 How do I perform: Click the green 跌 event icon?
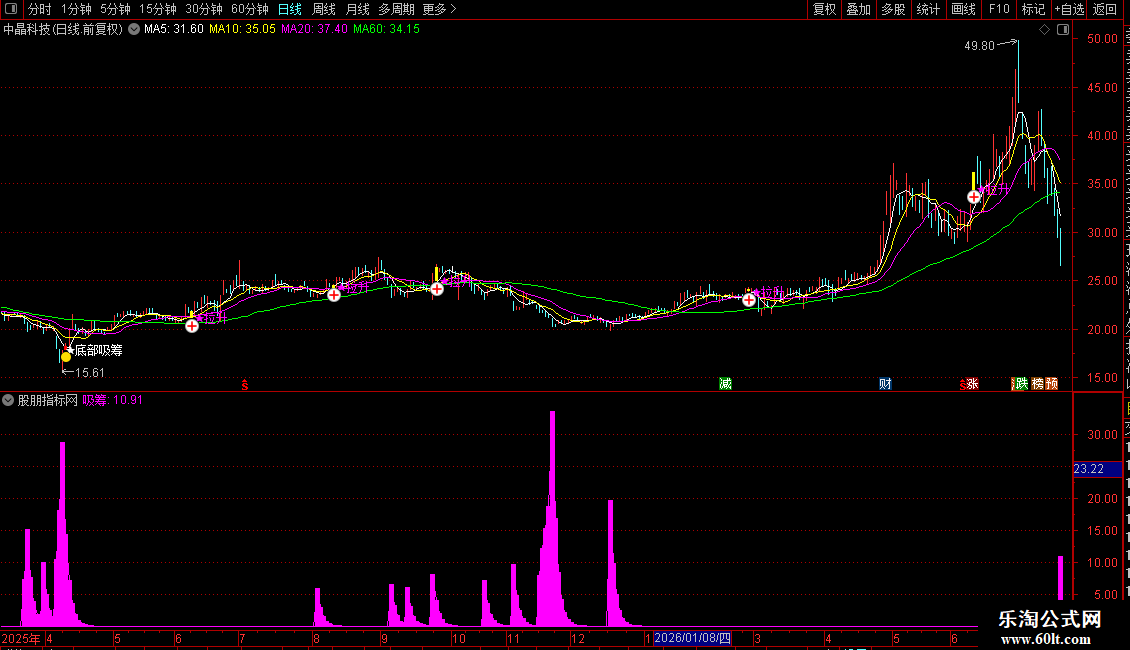[1021, 383]
